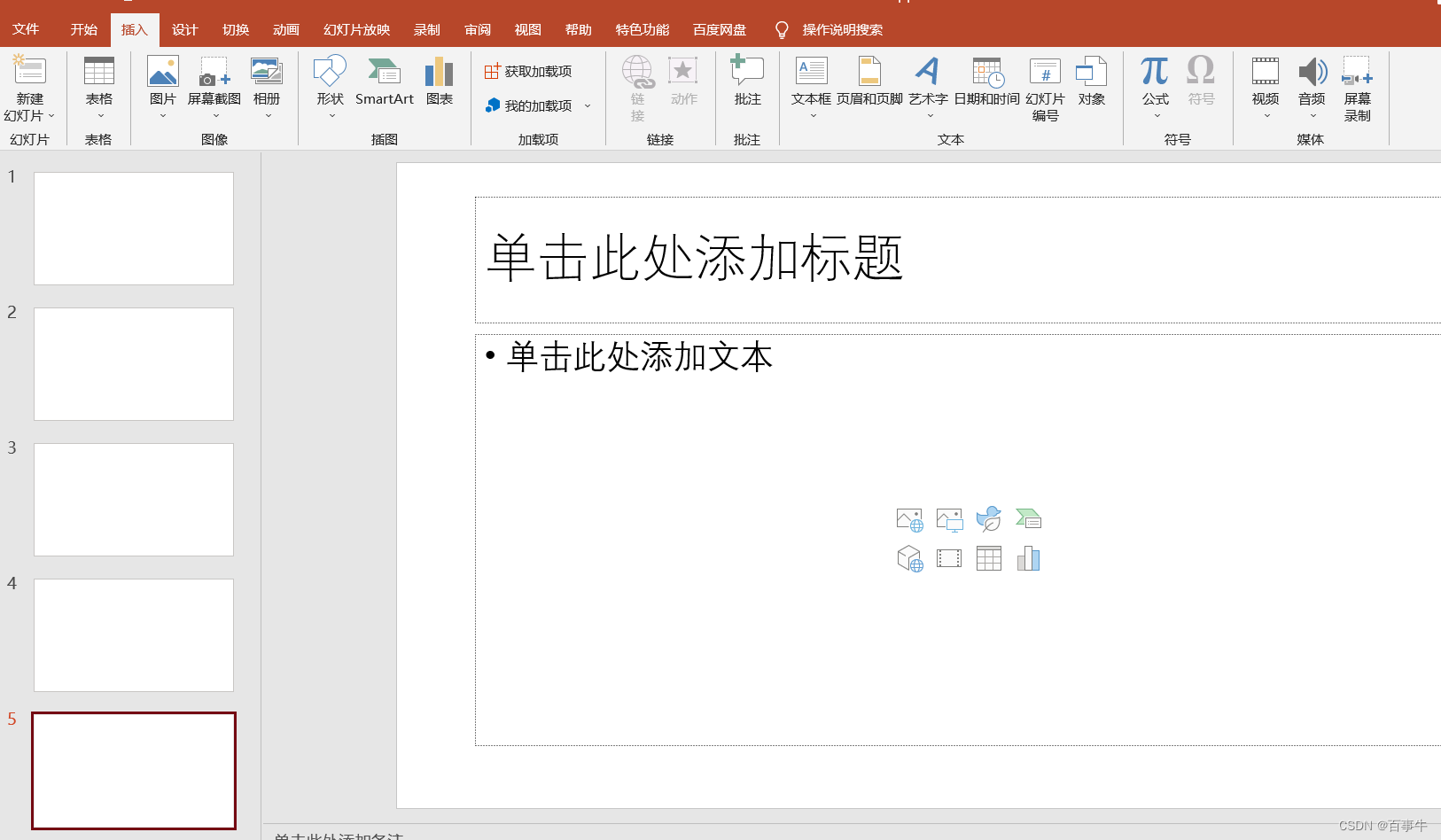Click the Chart (图表) icon

point(440,71)
